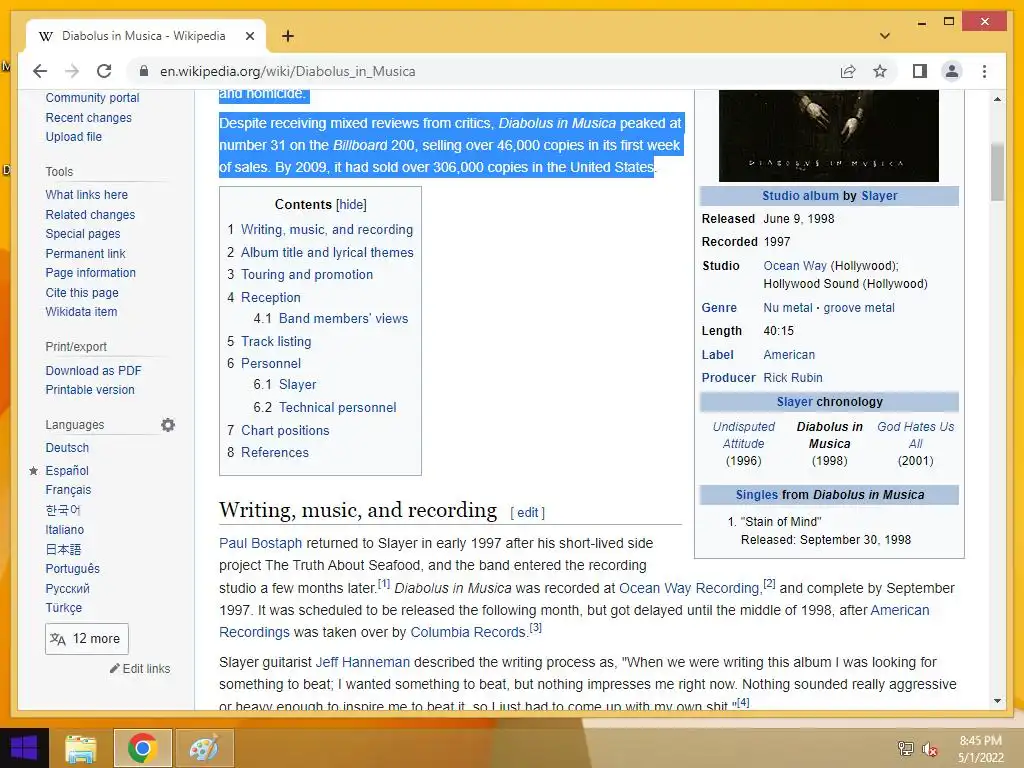View site information via the lock icon

(x=144, y=71)
